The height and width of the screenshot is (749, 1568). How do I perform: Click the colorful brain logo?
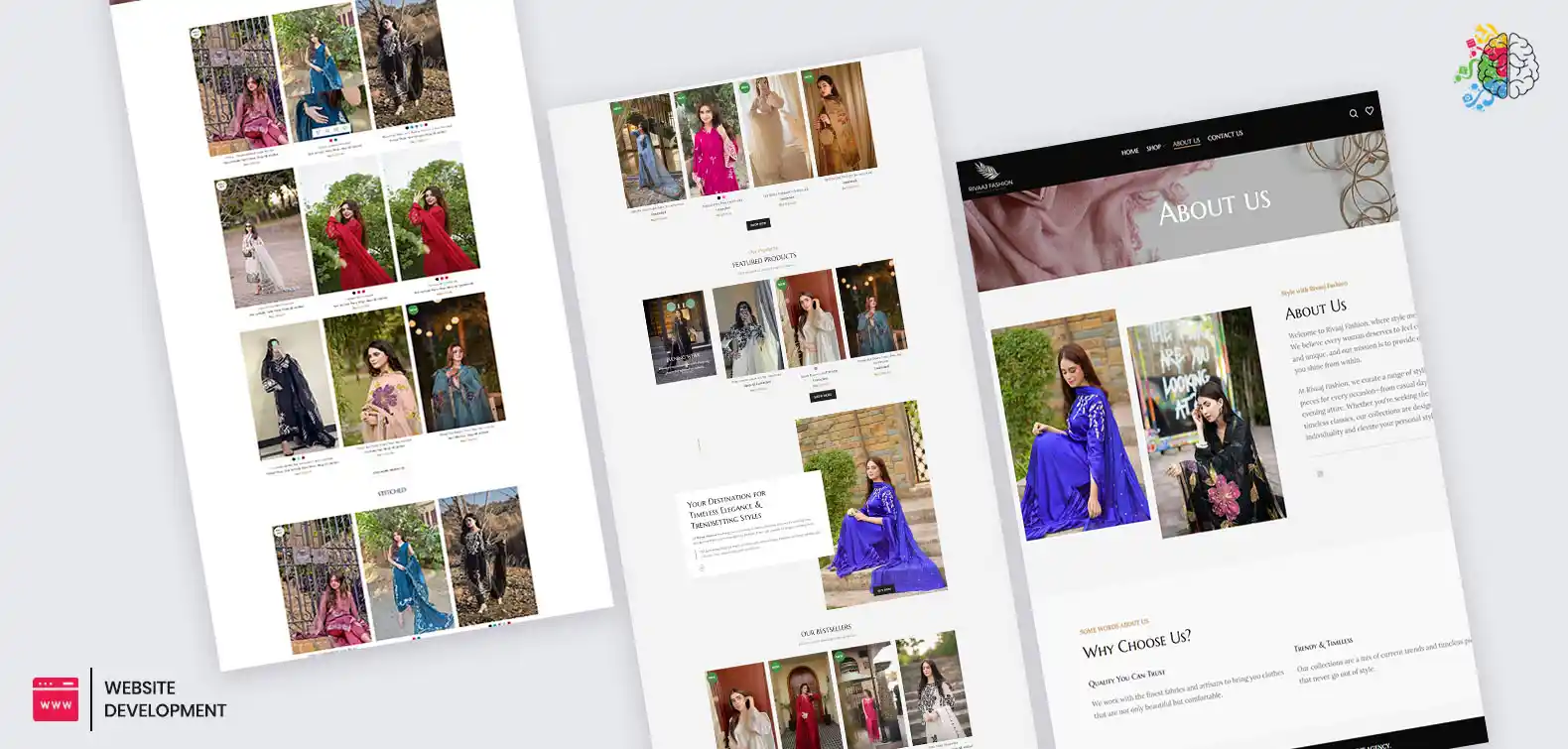click(x=1496, y=67)
